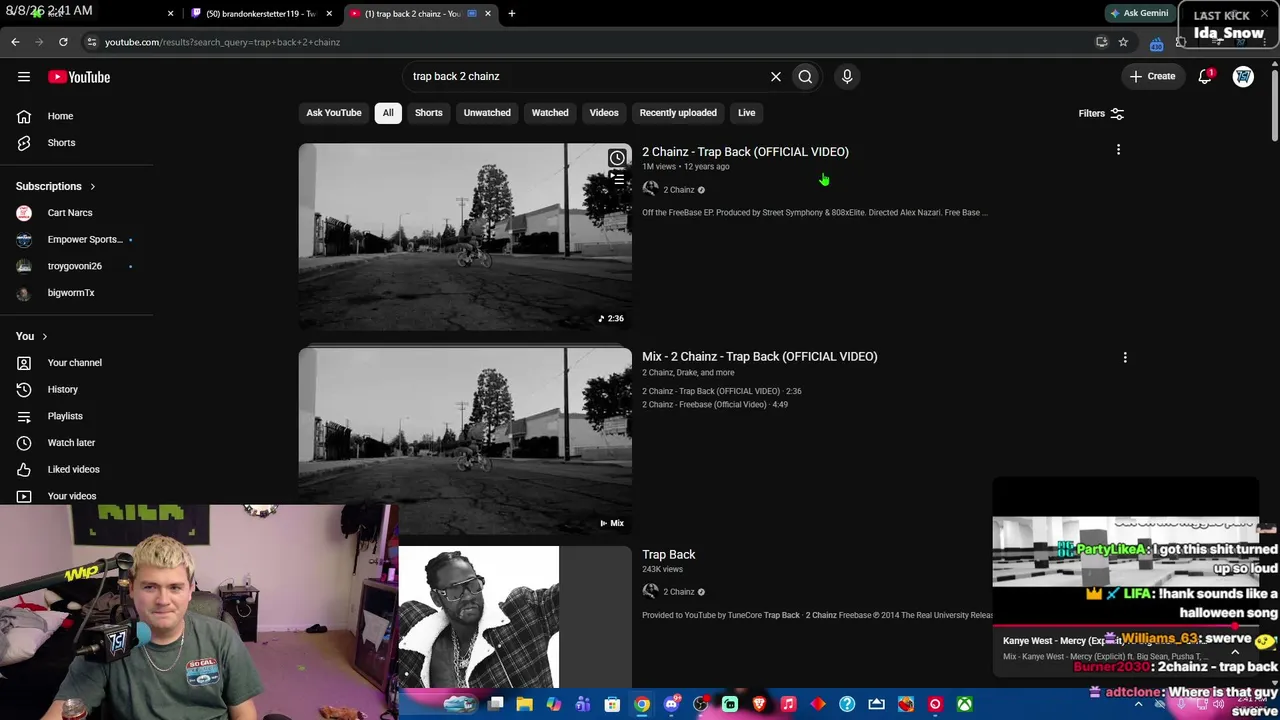The image size is (1280, 720).
Task: Show hidden system tray icons
Action: [1138, 704]
